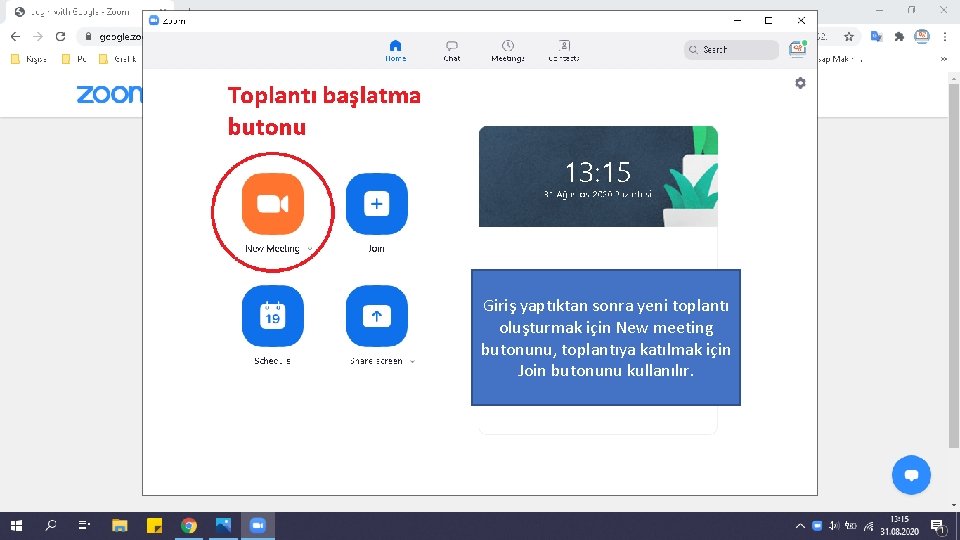
Task: Click the Share Screen button
Action: [x=377, y=316]
